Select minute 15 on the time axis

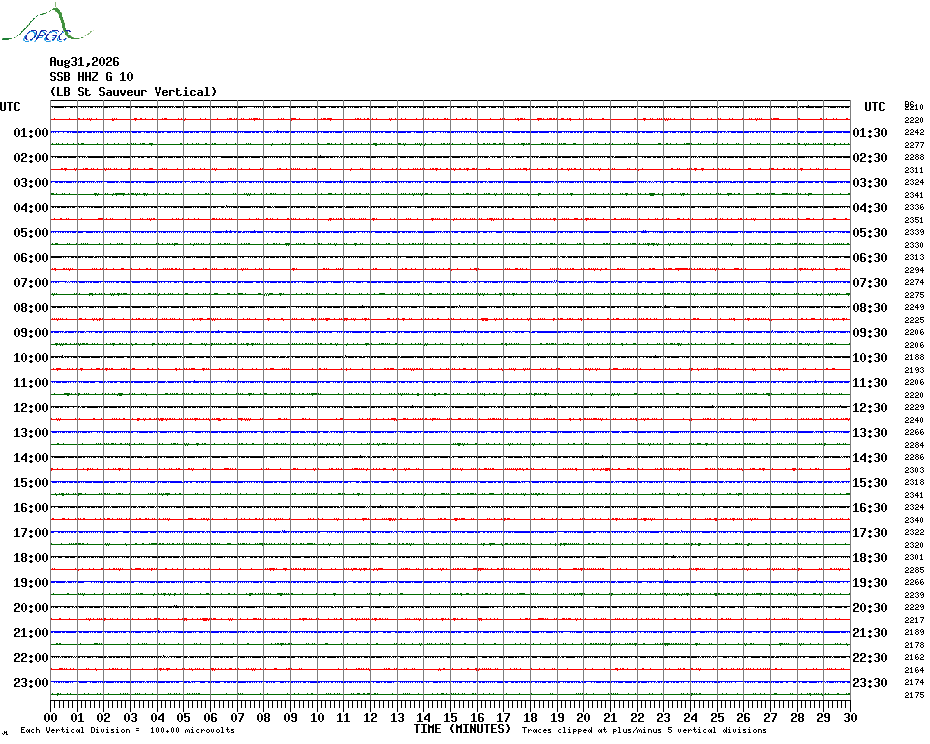[x=450, y=718]
